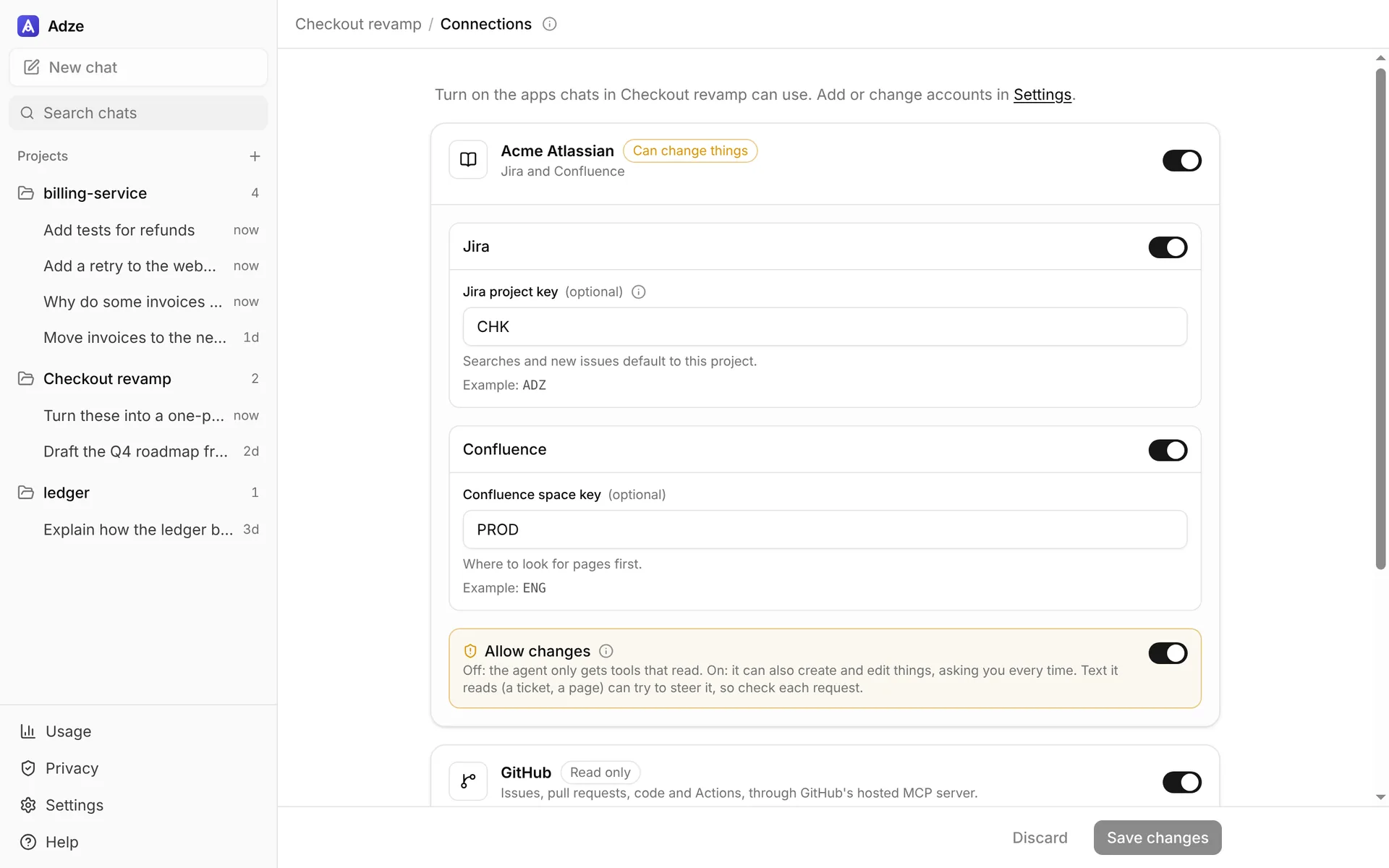This screenshot has width=1389, height=868.
Task: Click Save changes button
Action: coord(1157,838)
